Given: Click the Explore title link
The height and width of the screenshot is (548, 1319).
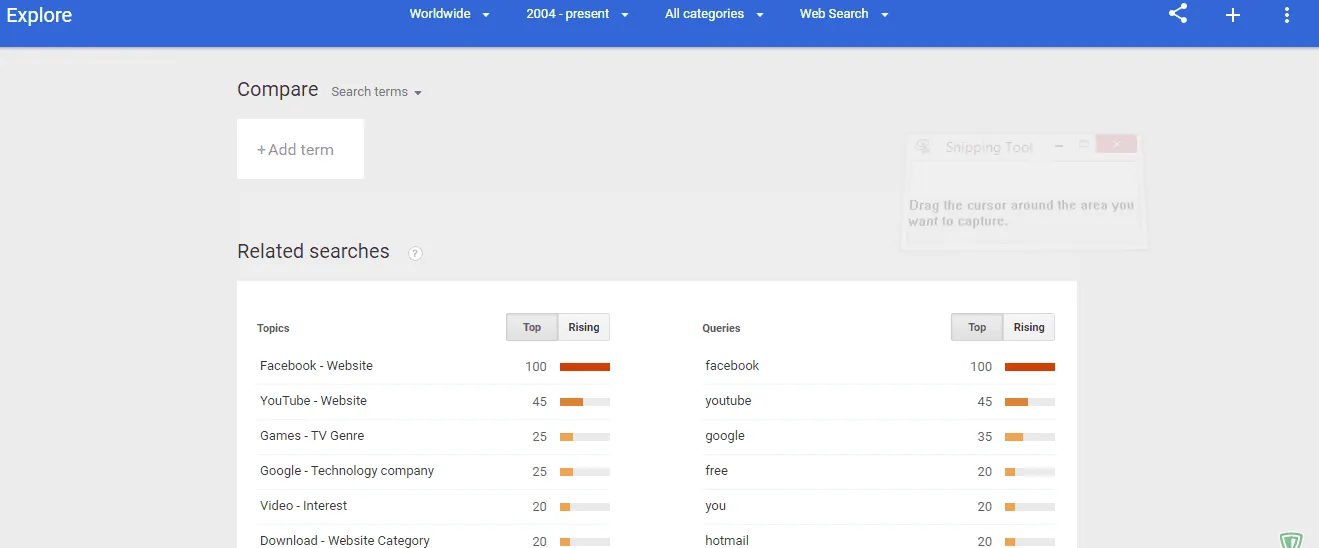Looking at the screenshot, I should (x=39, y=15).
